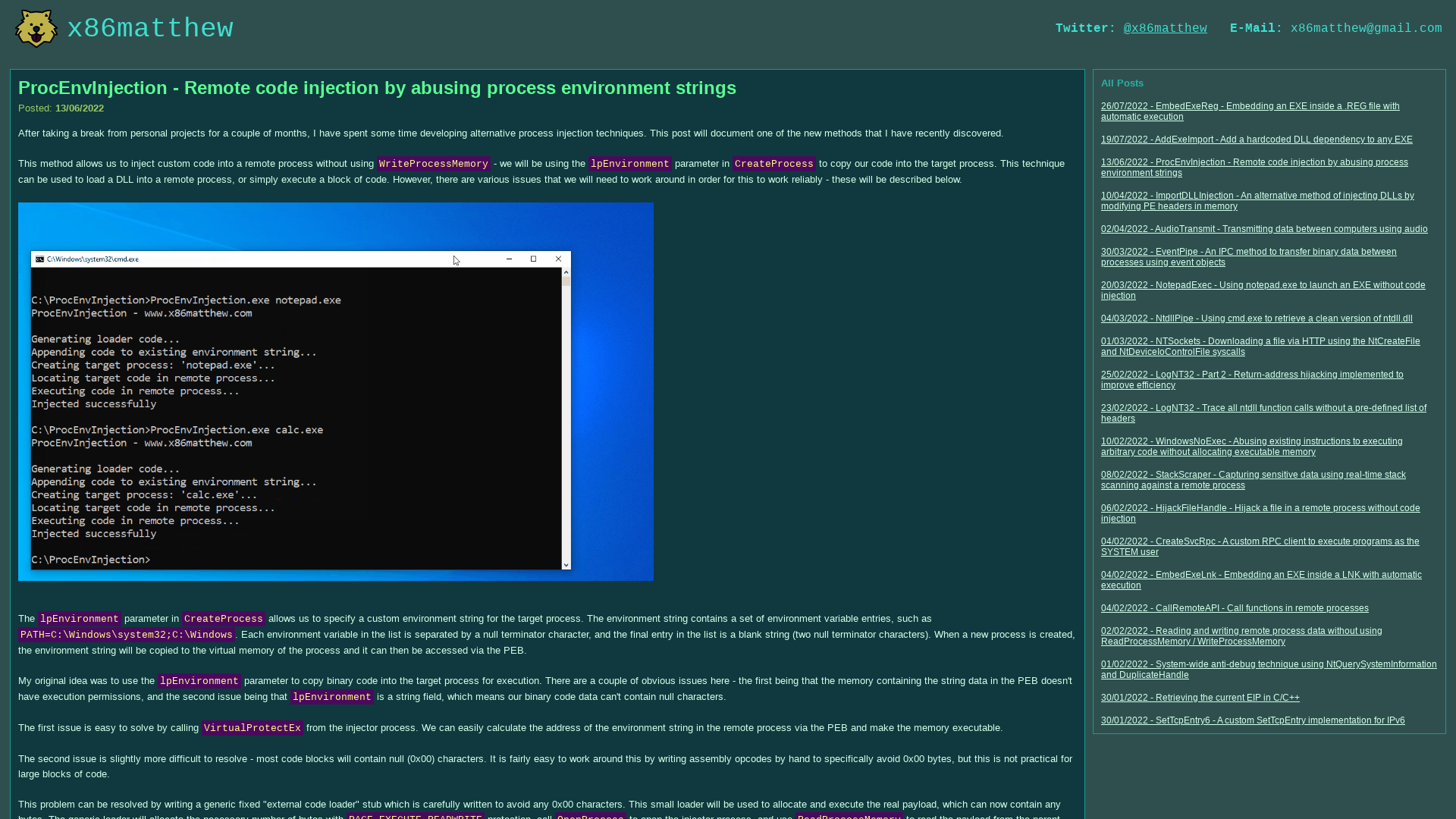Viewport: 1456px width, 819px height.
Task: Open the ProcEnvInjection sidebar post link
Action: [x=1254, y=168]
